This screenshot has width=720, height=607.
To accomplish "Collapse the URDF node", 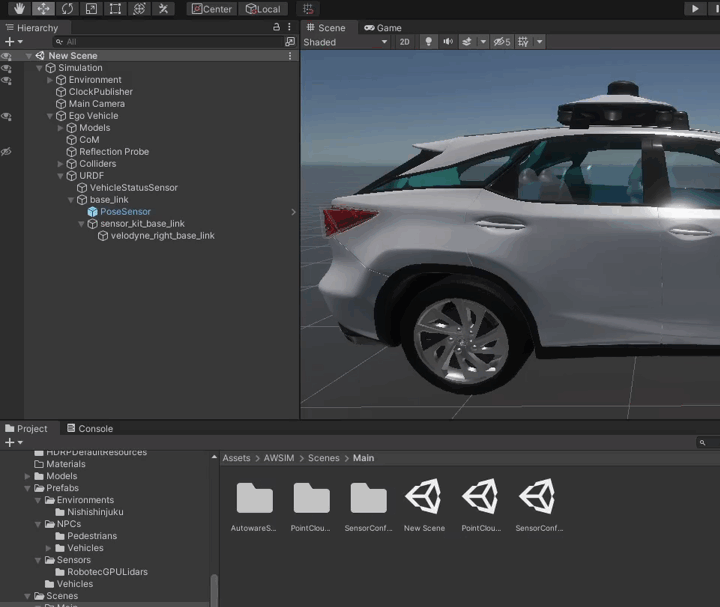I will (60, 176).
